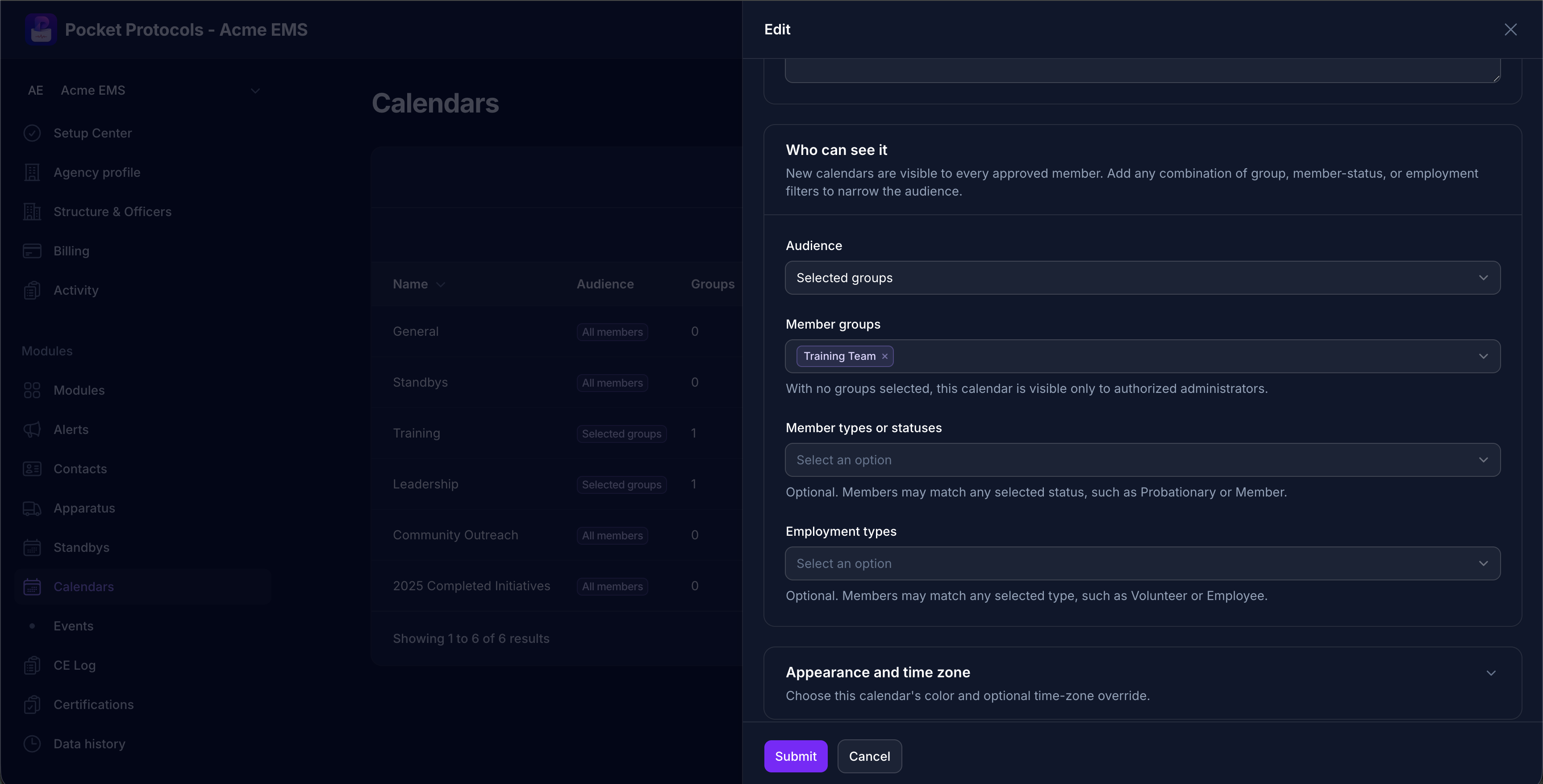The width and height of the screenshot is (1543, 784).
Task: Click the Billing credit card icon
Action: point(32,251)
